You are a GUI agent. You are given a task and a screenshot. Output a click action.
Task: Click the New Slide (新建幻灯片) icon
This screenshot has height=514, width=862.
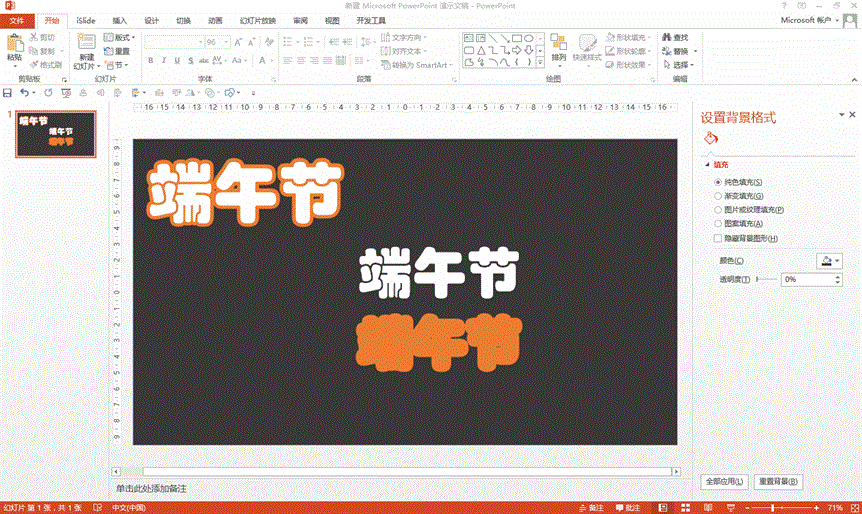pos(84,46)
